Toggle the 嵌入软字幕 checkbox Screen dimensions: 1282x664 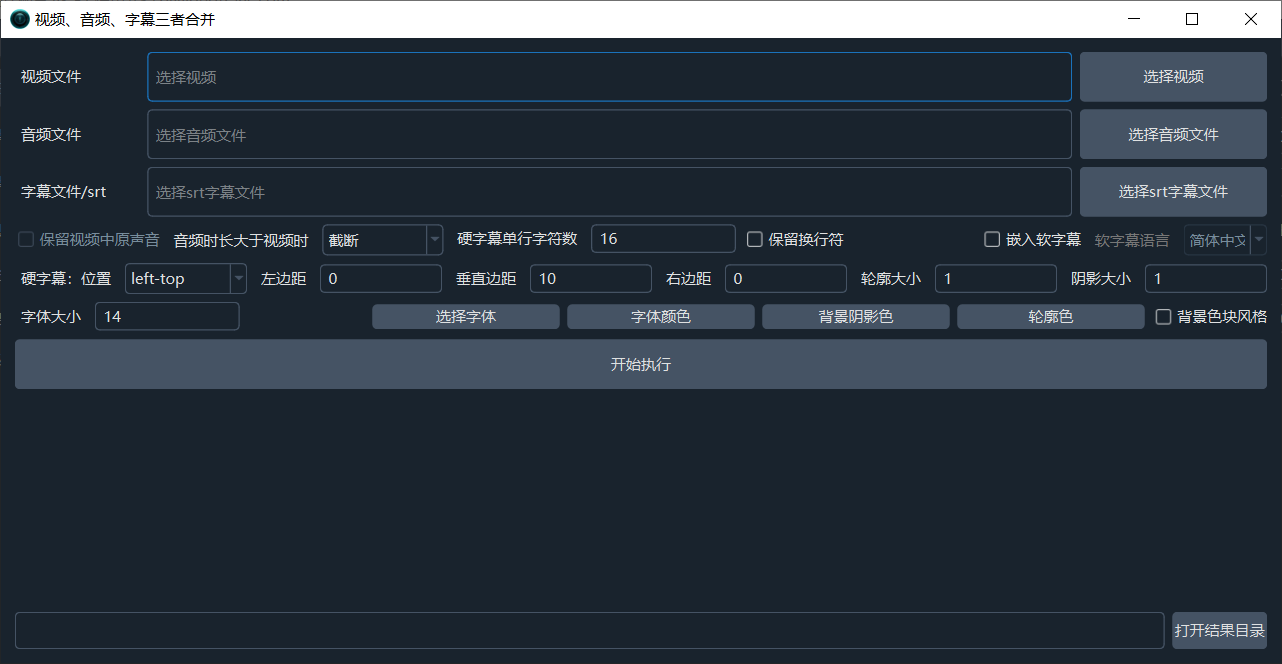pos(993,240)
